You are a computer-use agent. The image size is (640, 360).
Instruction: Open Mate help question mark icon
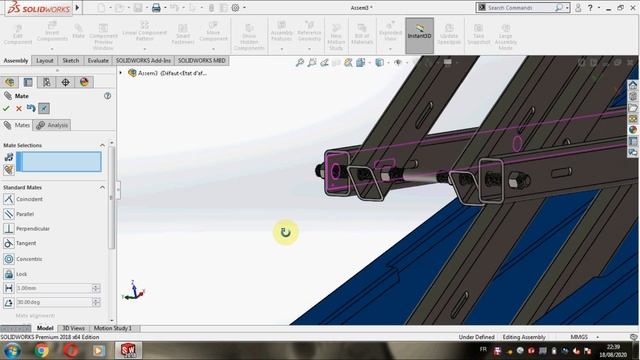[107, 96]
